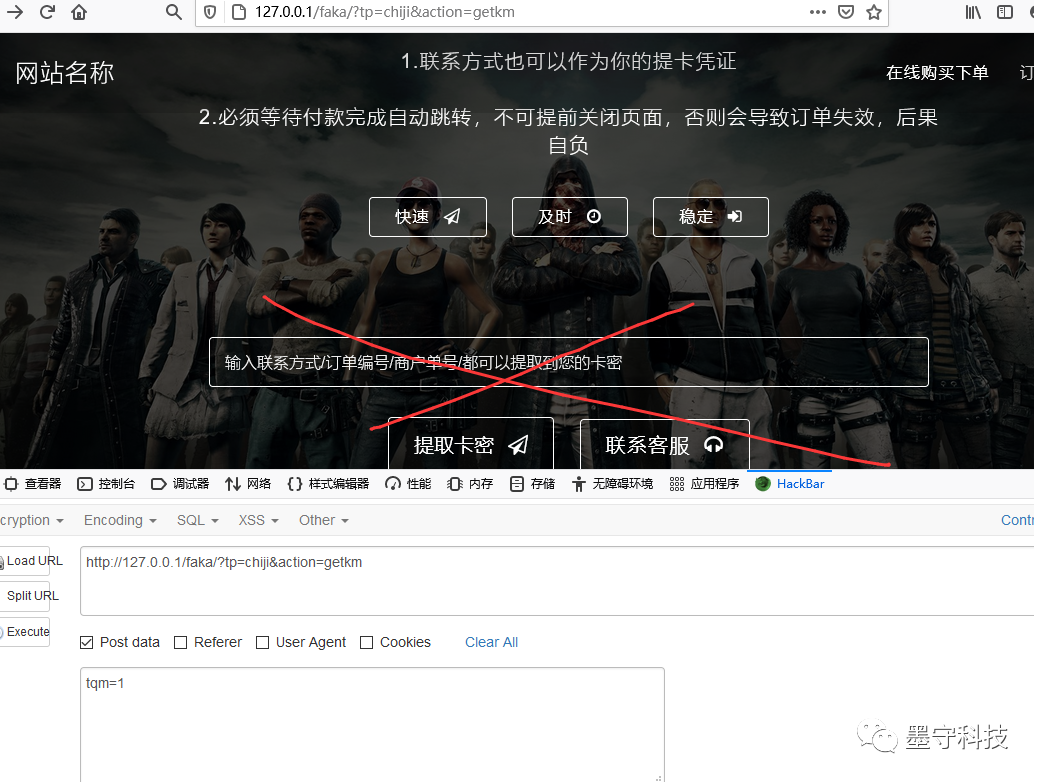This screenshot has width=1042, height=783.
Task: Click the 及时 button
Action: (570, 217)
